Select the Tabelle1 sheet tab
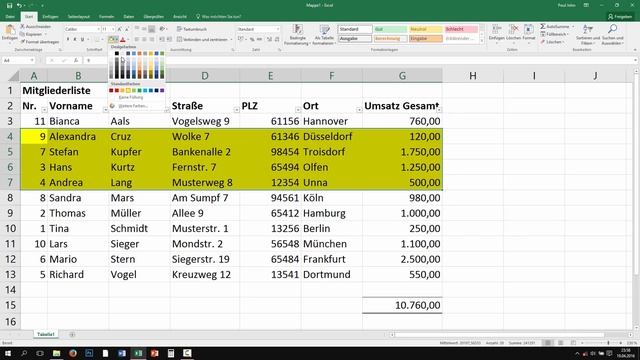The height and width of the screenshot is (360, 640). tap(45, 334)
